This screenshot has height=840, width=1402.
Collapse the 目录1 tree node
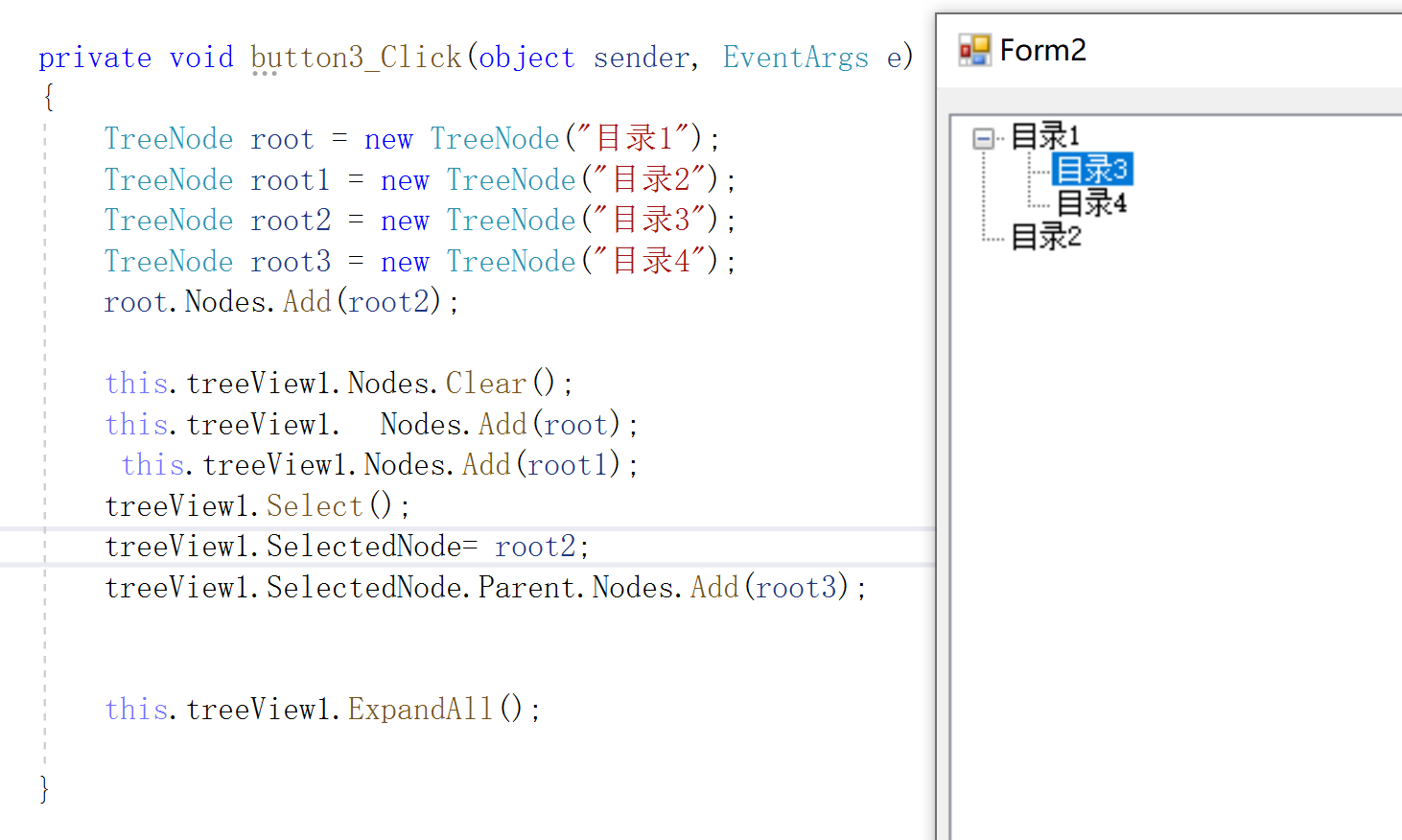[981, 137]
